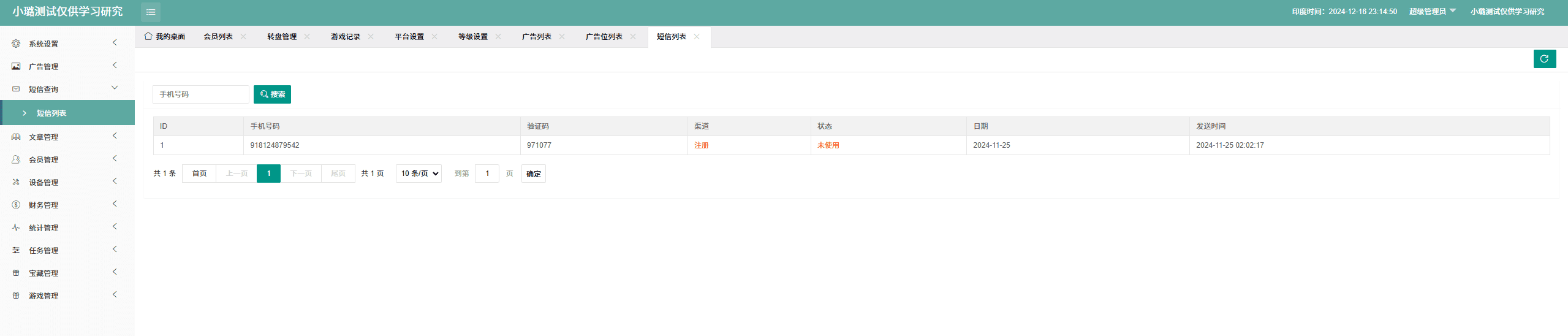The height and width of the screenshot is (336, 1568).
Task: Click the 发送时间 column header
Action: pyautogui.click(x=1369, y=126)
